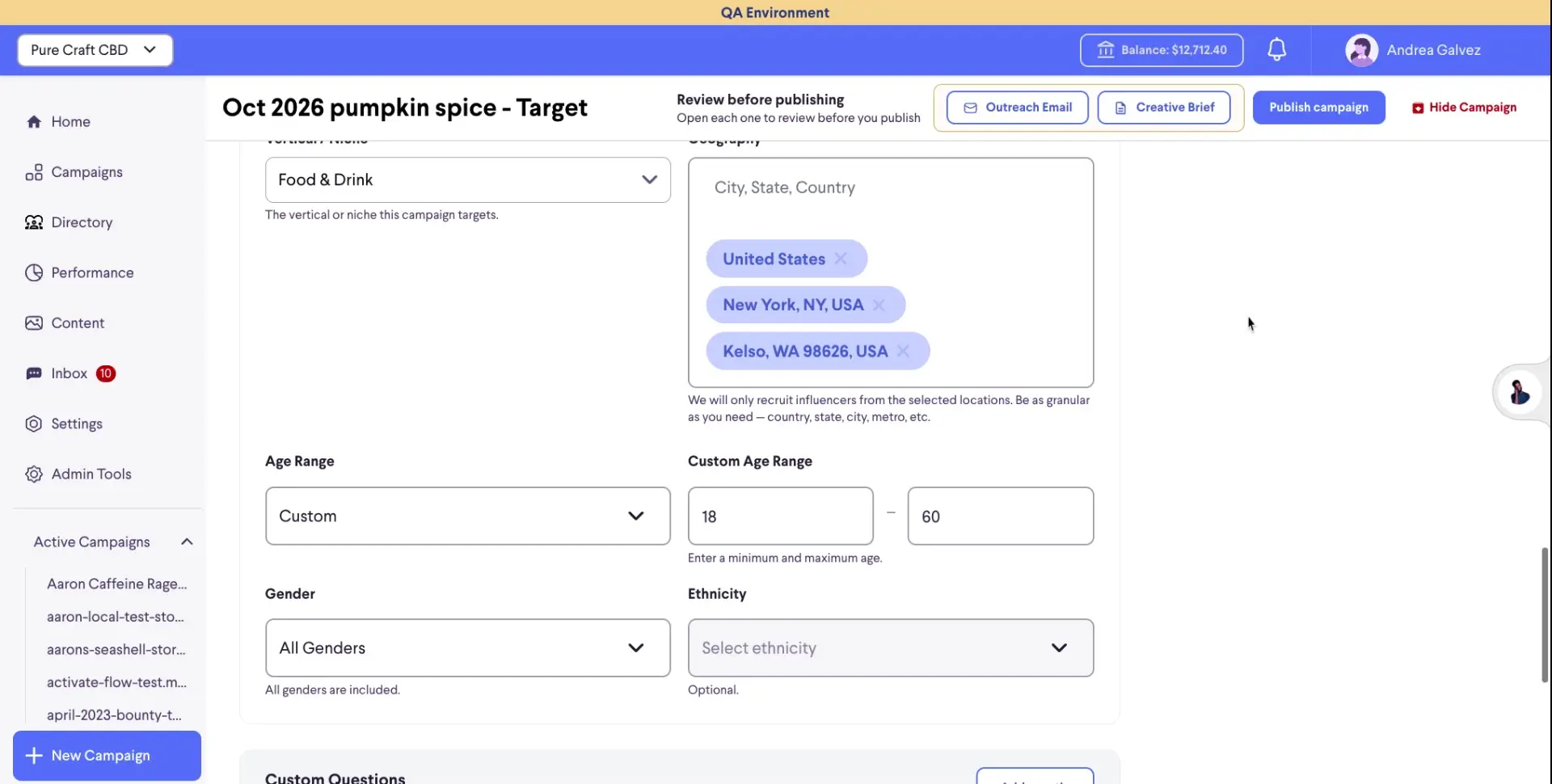Open Campaigns menu item
The image size is (1552, 784).
click(x=86, y=172)
